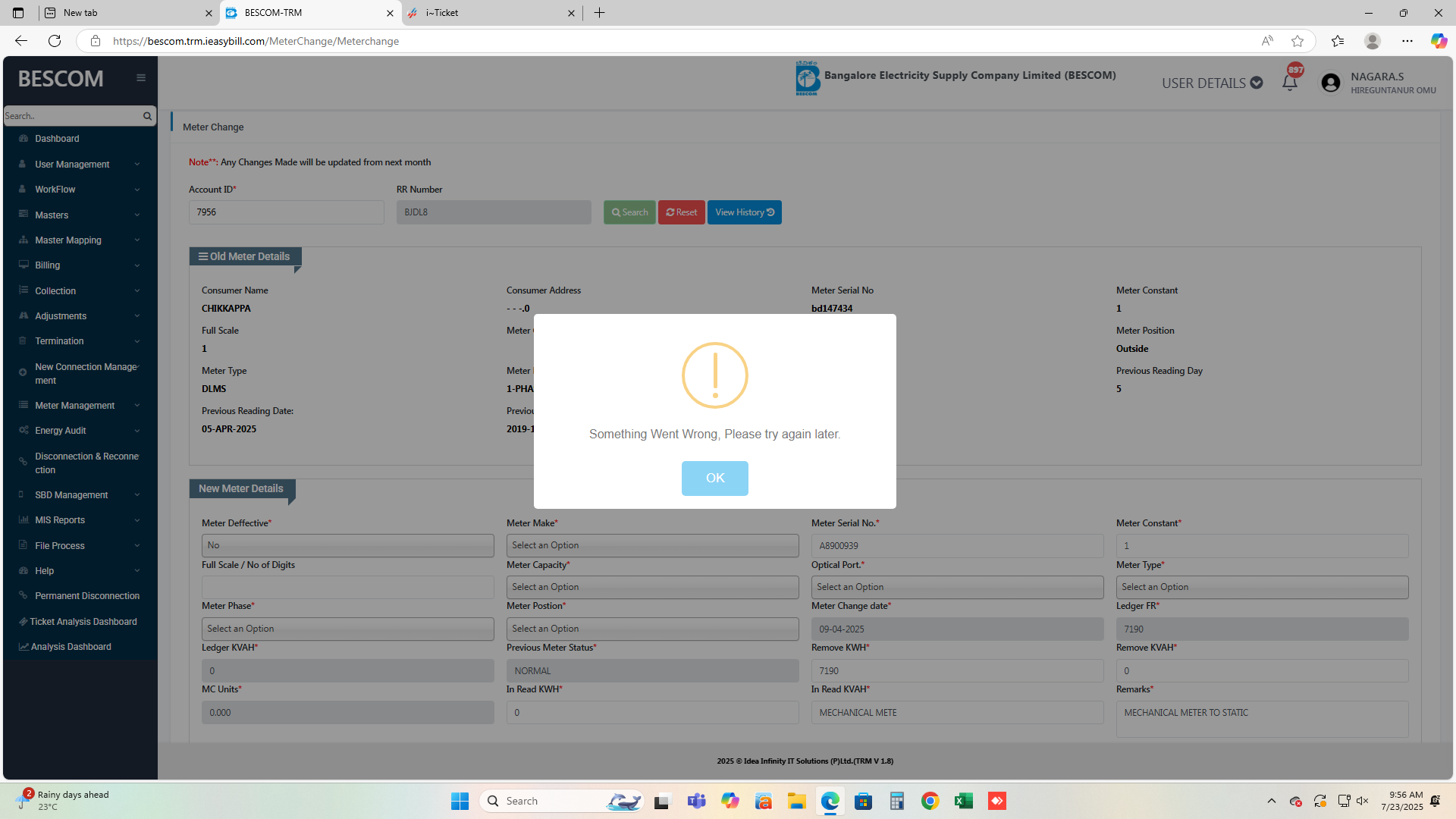The height and width of the screenshot is (819, 1456).
Task: Open File Explorer from taskbar
Action: click(x=796, y=801)
